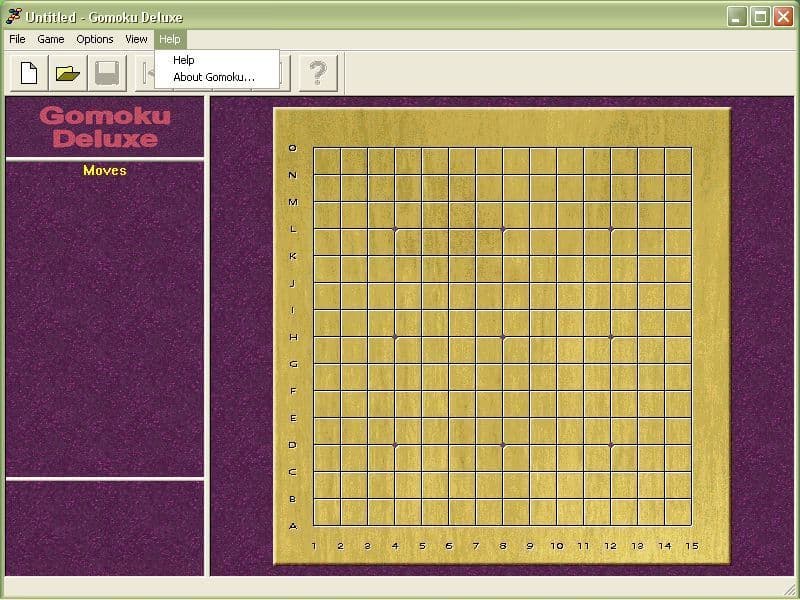Screen dimensions: 800x600
Task: Minimize the Gomoku Deluxe window
Action: 736,17
